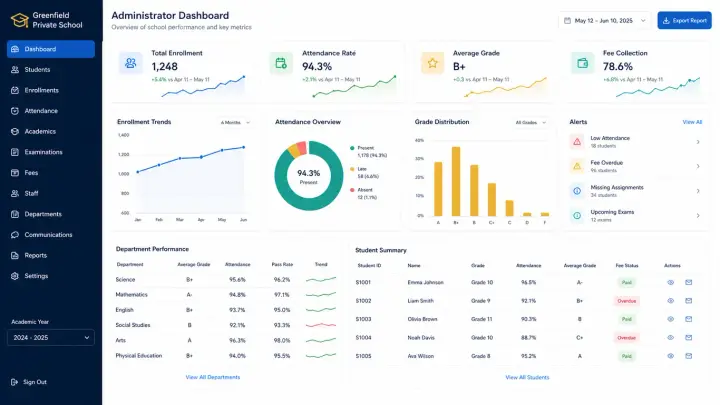Click the Students sidebar icon
The height and width of the screenshot is (405, 720).
point(15,70)
